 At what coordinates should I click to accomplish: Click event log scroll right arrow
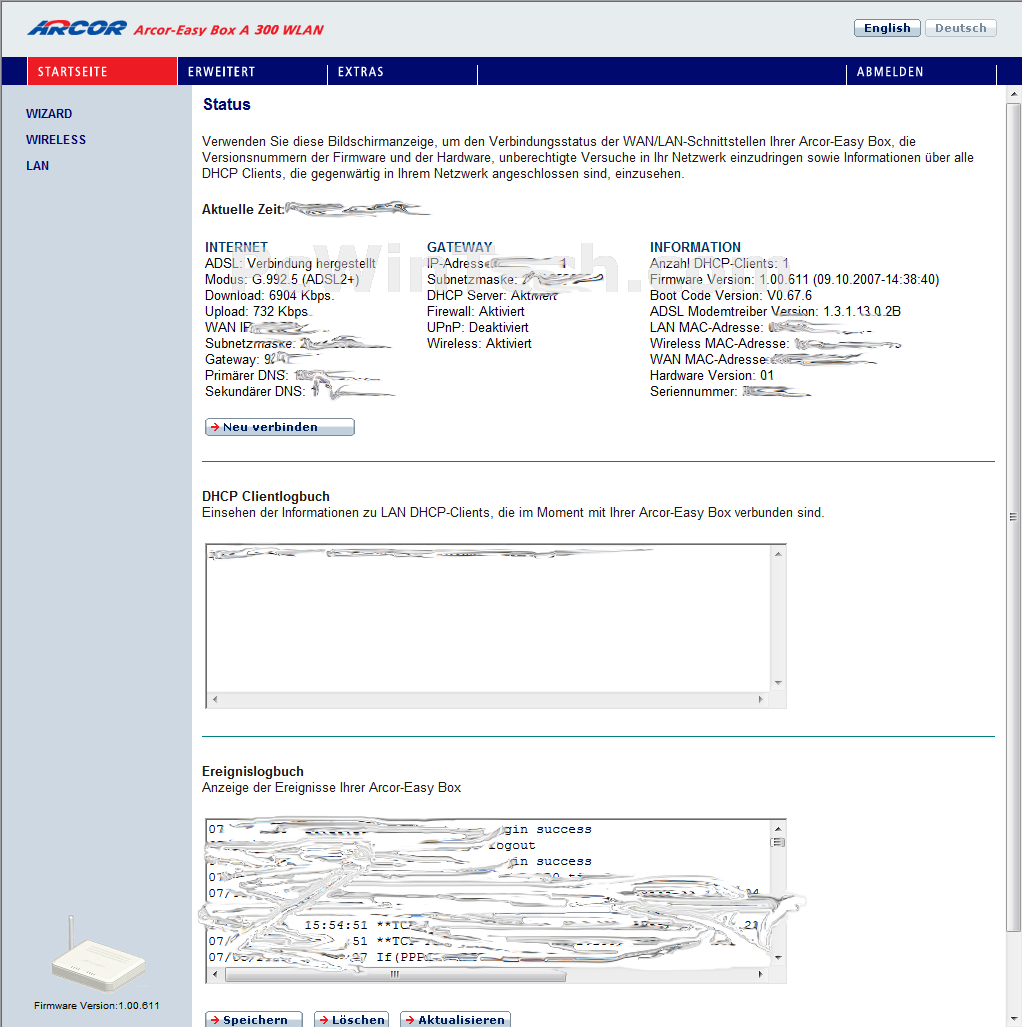(761, 975)
